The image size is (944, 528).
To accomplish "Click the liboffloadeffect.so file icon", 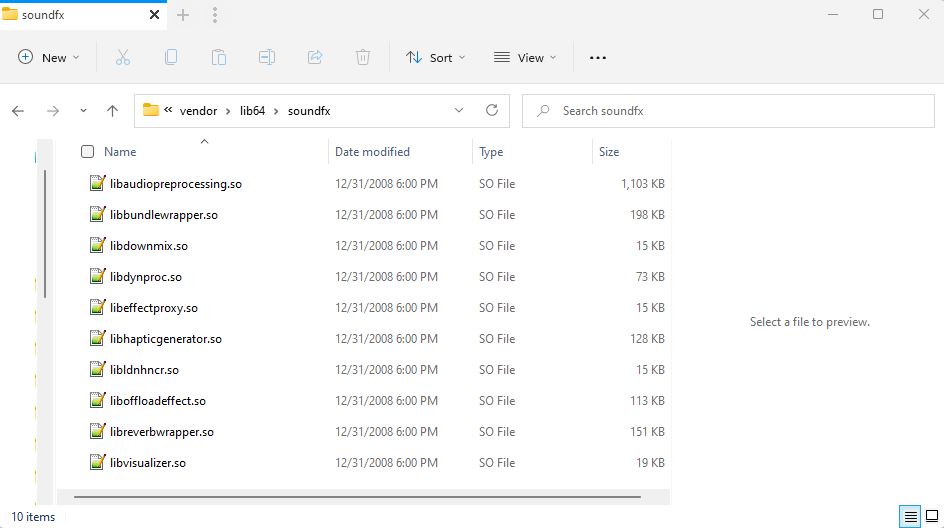I will coord(98,400).
